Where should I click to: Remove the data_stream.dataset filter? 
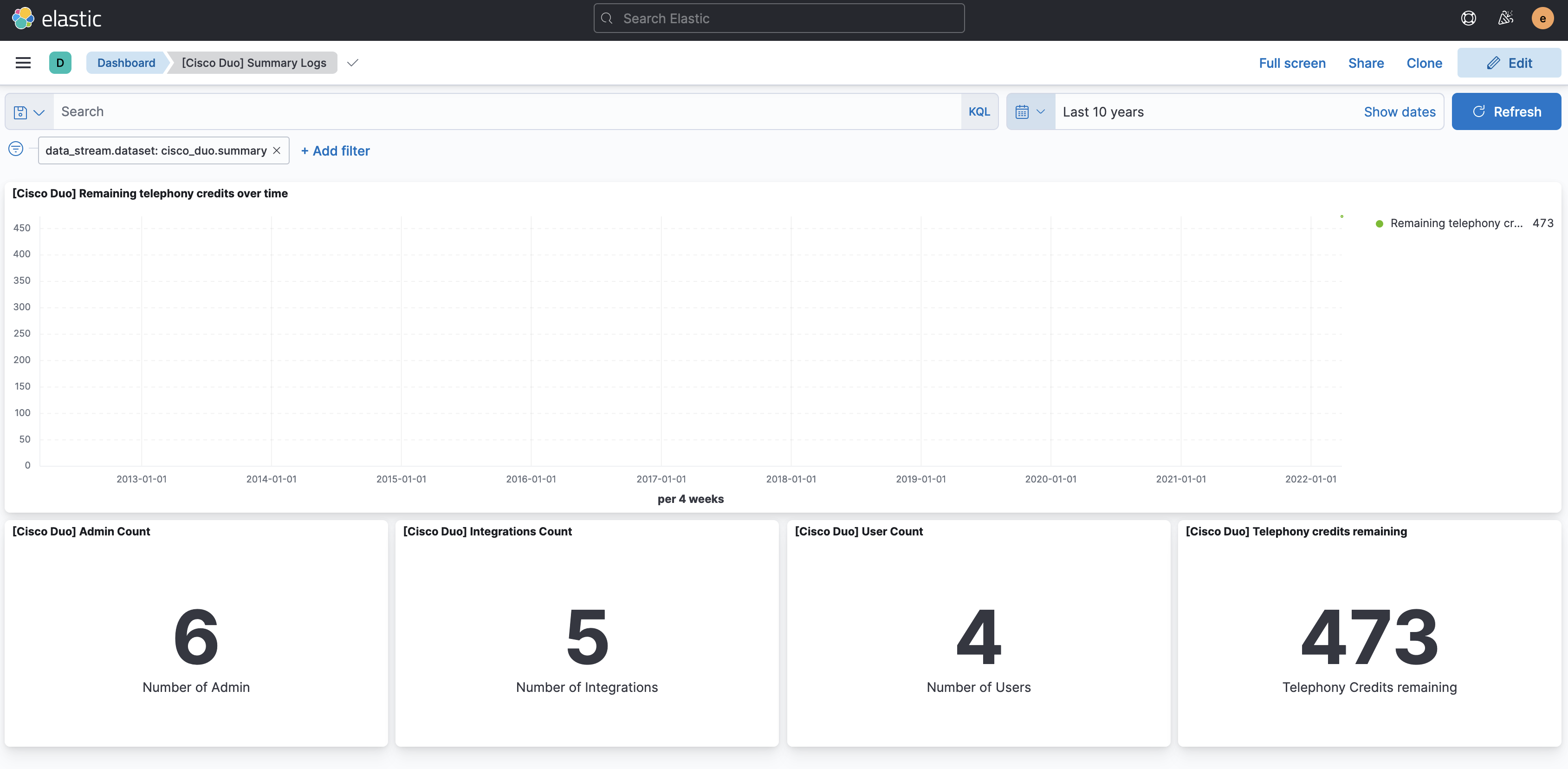pyautogui.click(x=277, y=150)
